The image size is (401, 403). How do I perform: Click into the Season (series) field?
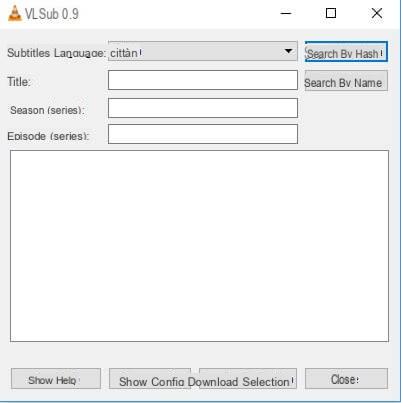coord(203,108)
